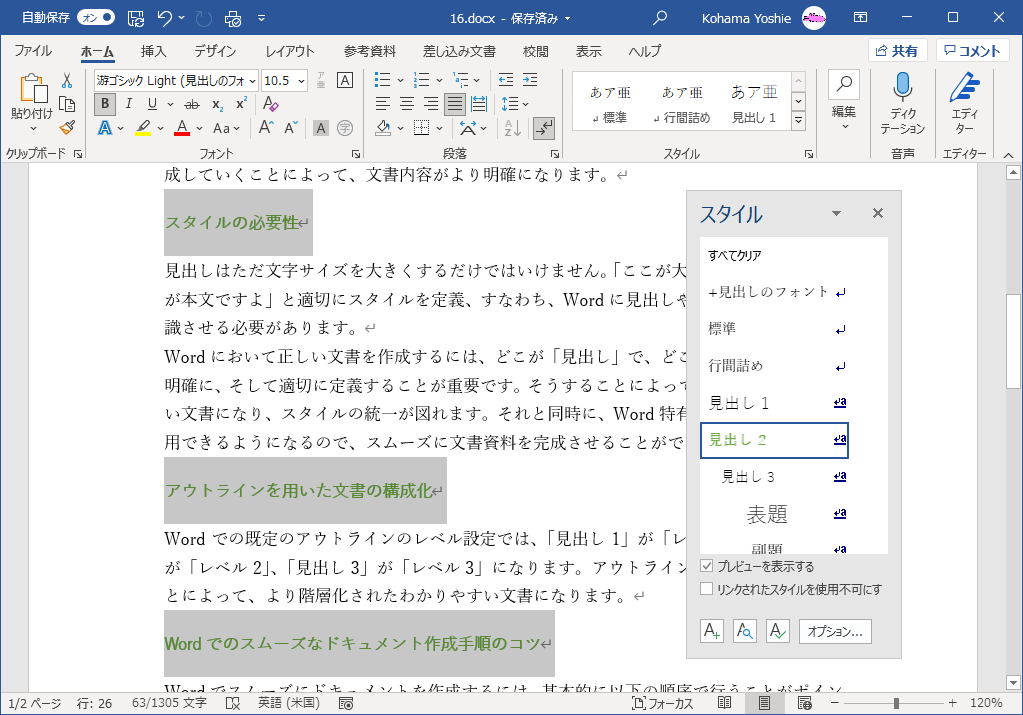This screenshot has height=715, width=1023.
Task: Decrease font size with shrink font icon
Action: click(x=291, y=128)
